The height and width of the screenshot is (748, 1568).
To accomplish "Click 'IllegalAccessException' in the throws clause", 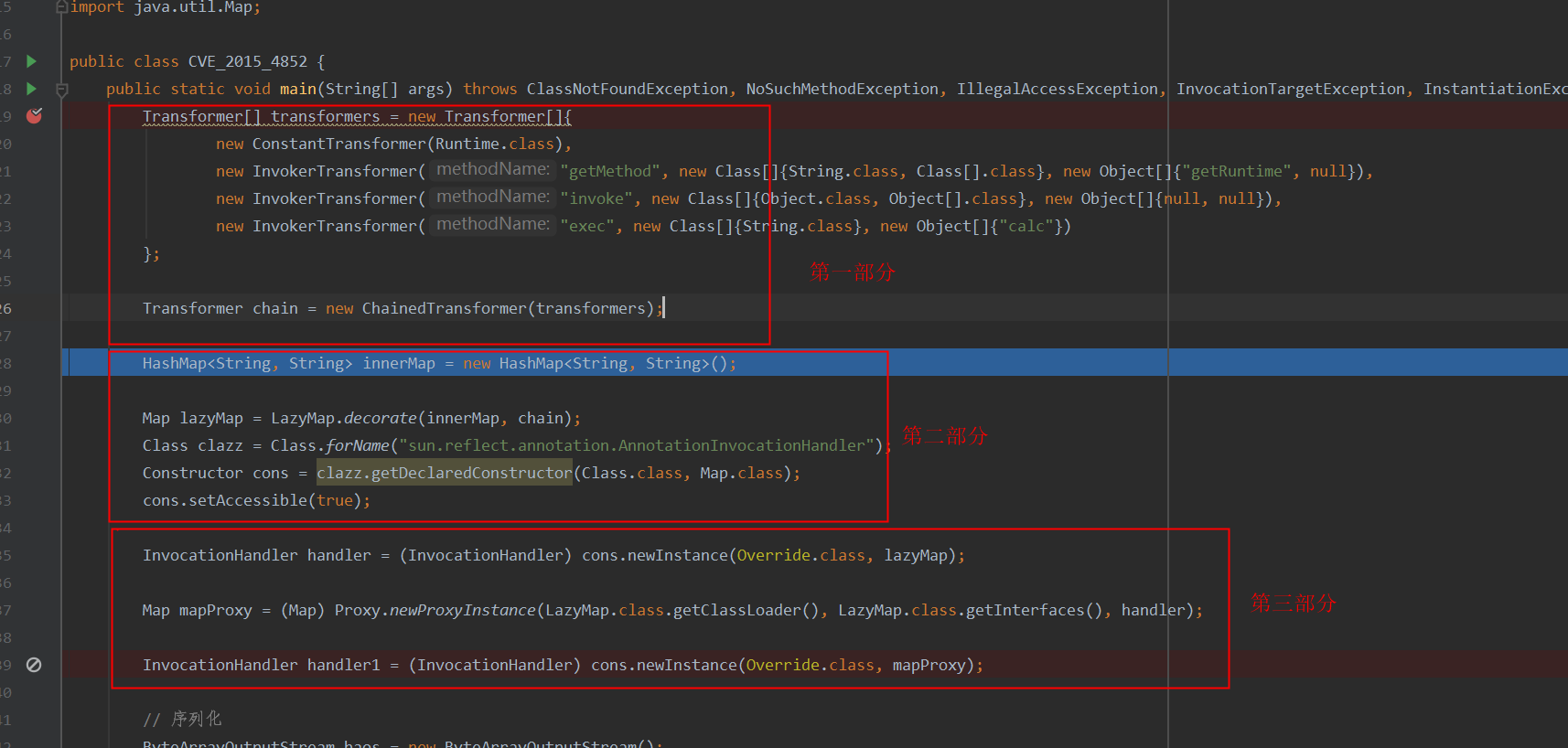I will tap(1058, 89).
